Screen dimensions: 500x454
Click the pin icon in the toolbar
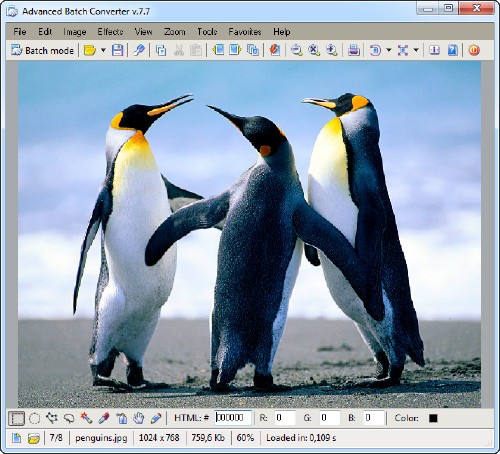point(139,50)
